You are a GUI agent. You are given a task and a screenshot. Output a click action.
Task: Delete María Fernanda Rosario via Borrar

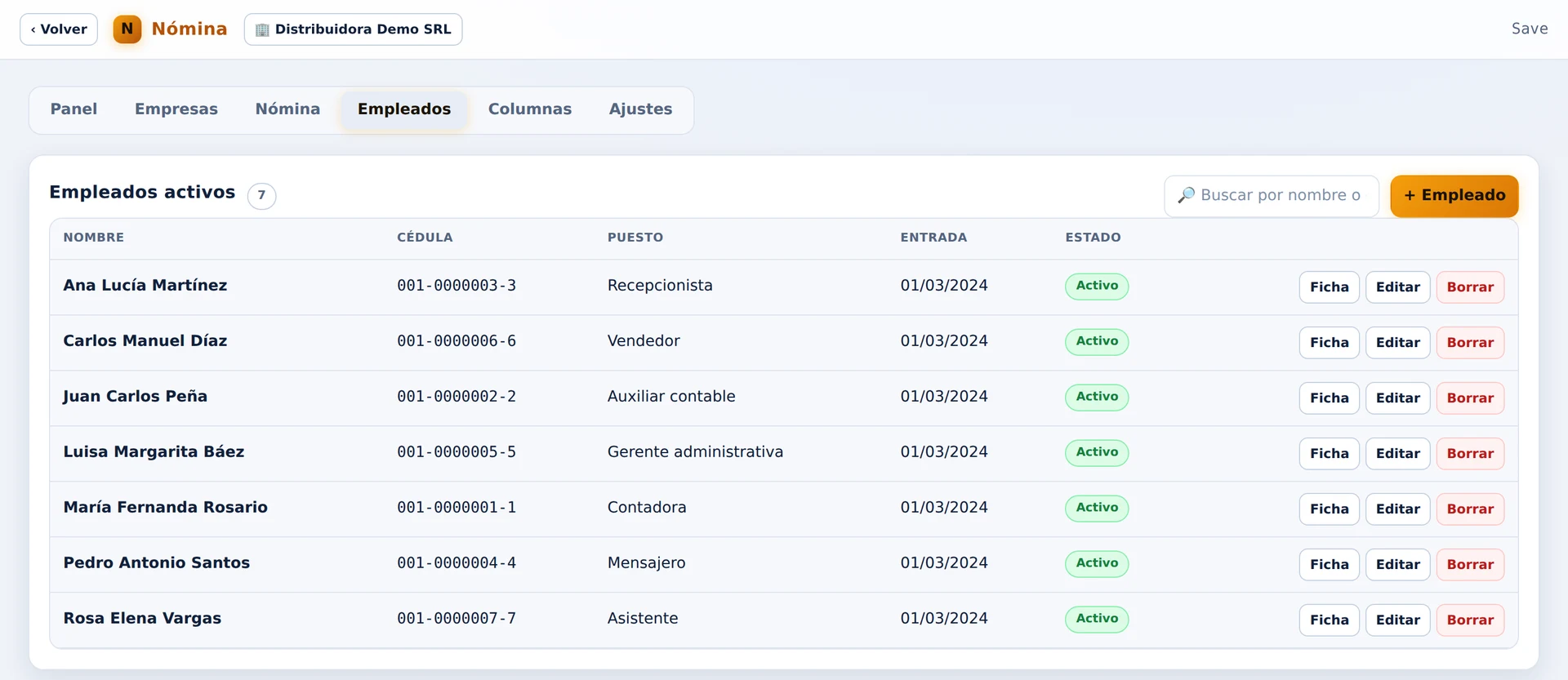[1470, 509]
